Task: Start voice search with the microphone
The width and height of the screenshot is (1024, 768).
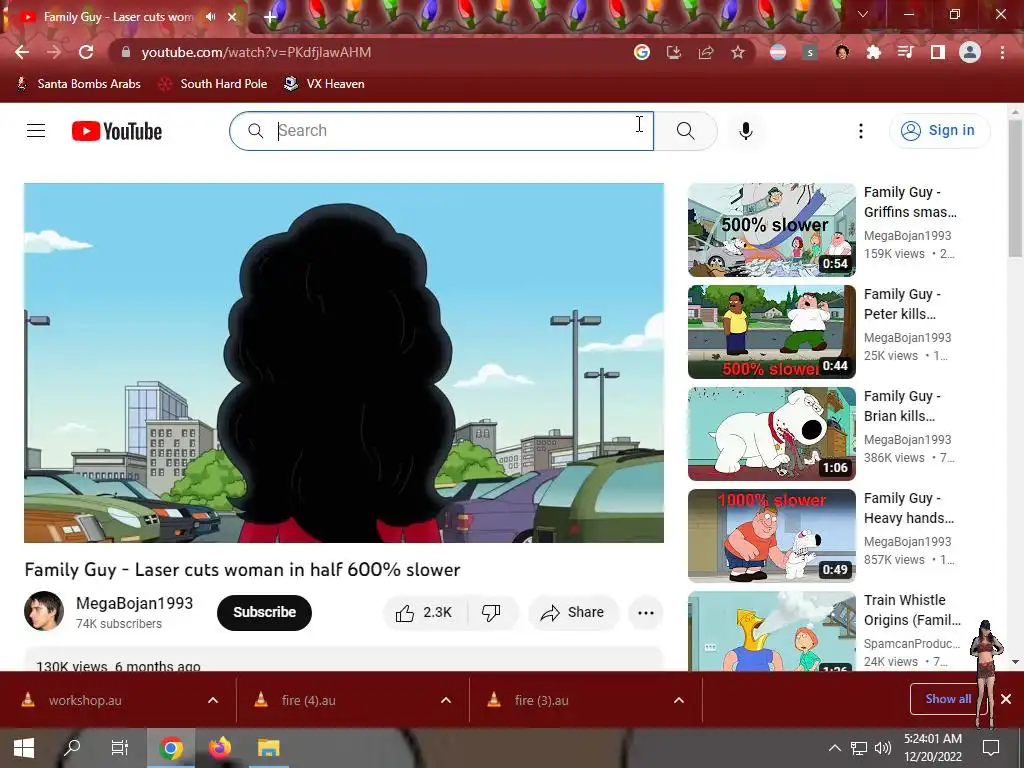Action: click(746, 131)
